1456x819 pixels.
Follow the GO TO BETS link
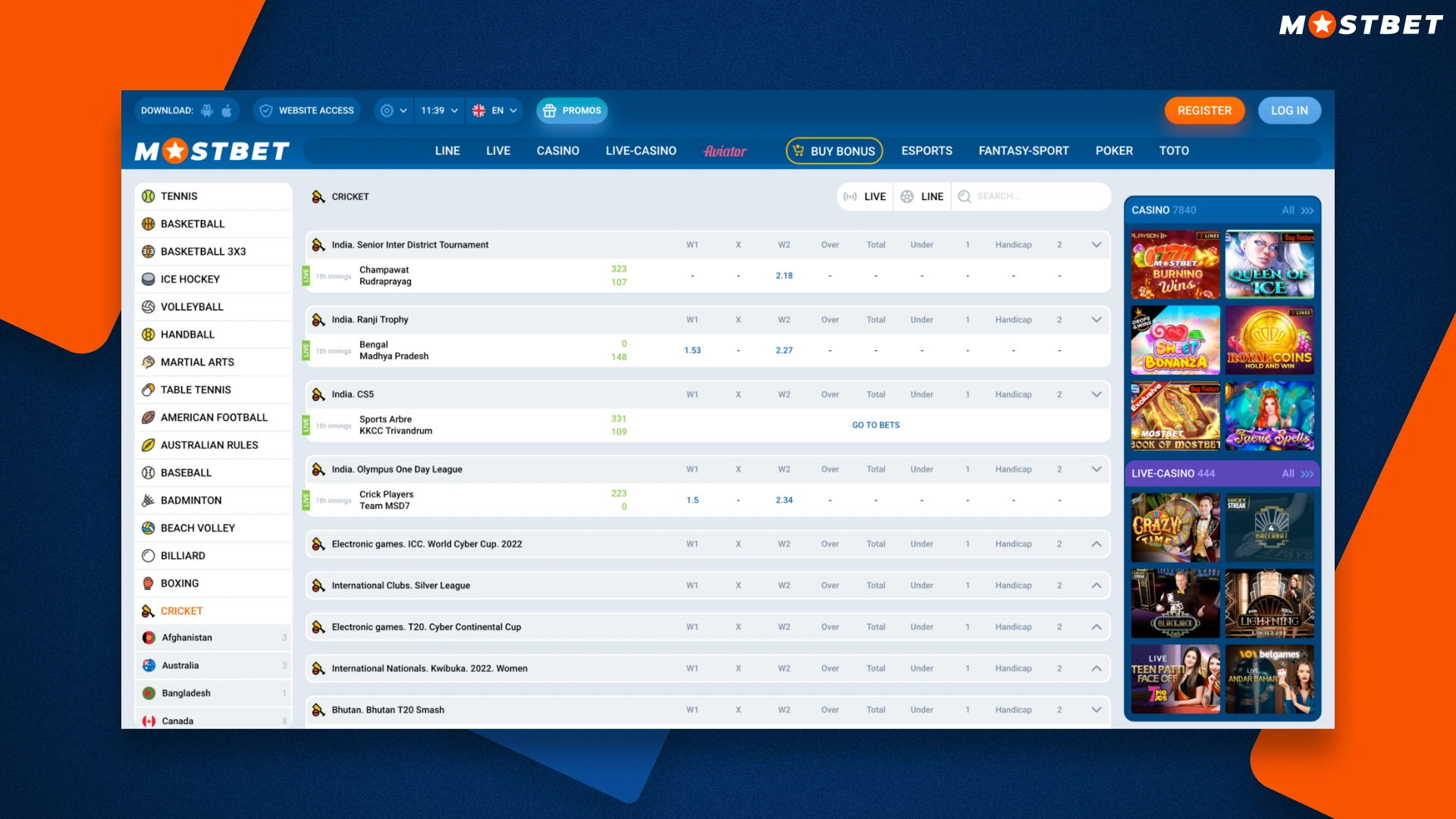coord(876,425)
